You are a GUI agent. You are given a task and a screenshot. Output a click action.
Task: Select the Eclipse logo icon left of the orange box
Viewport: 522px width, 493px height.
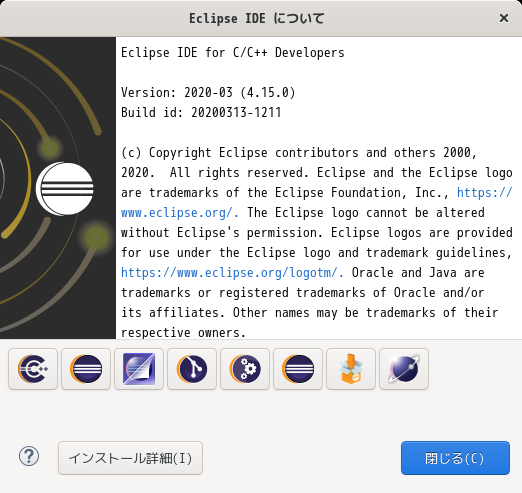[298, 369]
